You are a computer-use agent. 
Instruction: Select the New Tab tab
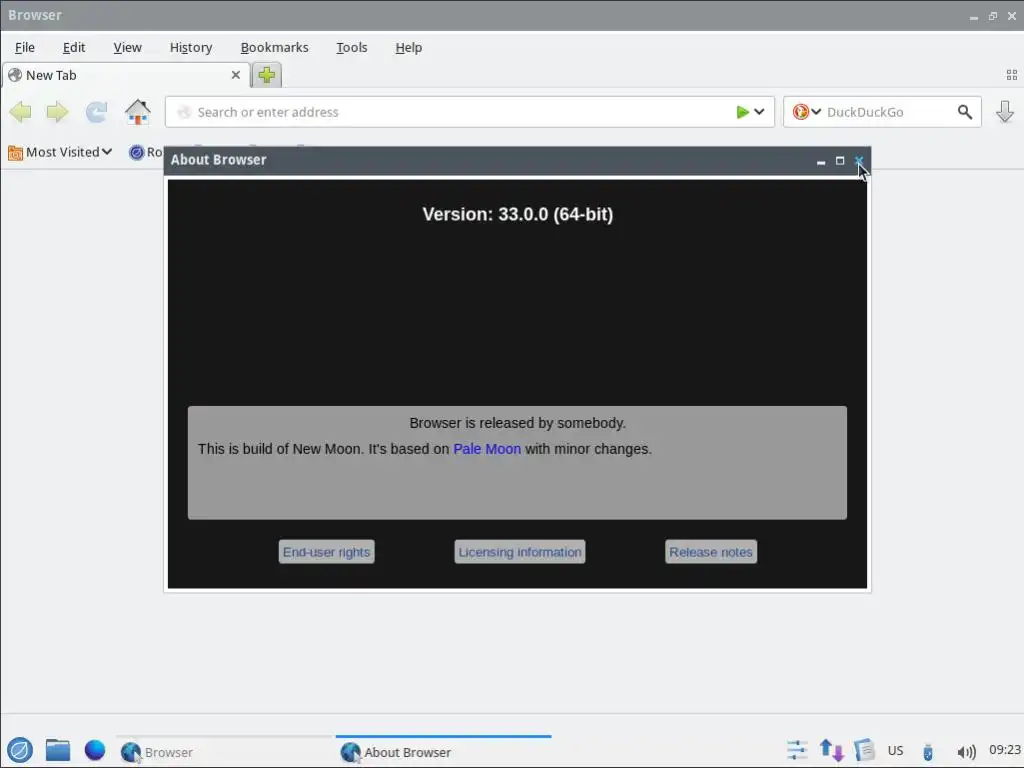tap(126, 75)
